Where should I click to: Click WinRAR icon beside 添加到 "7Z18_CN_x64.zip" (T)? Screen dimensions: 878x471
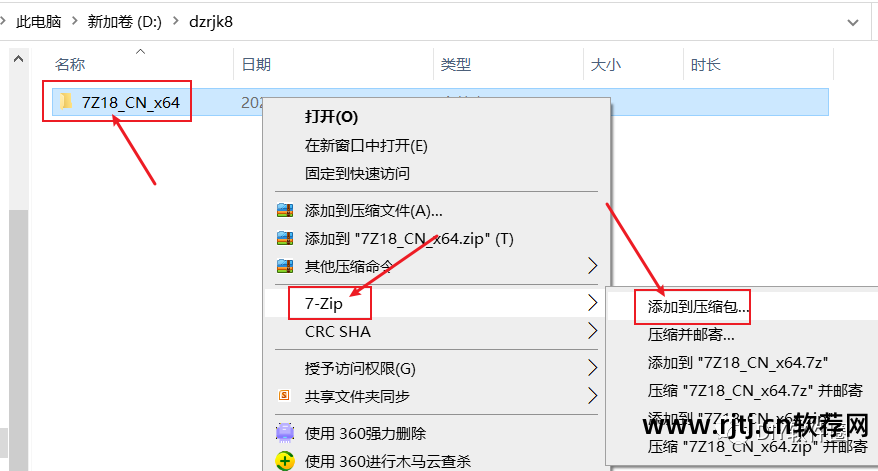tap(285, 239)
